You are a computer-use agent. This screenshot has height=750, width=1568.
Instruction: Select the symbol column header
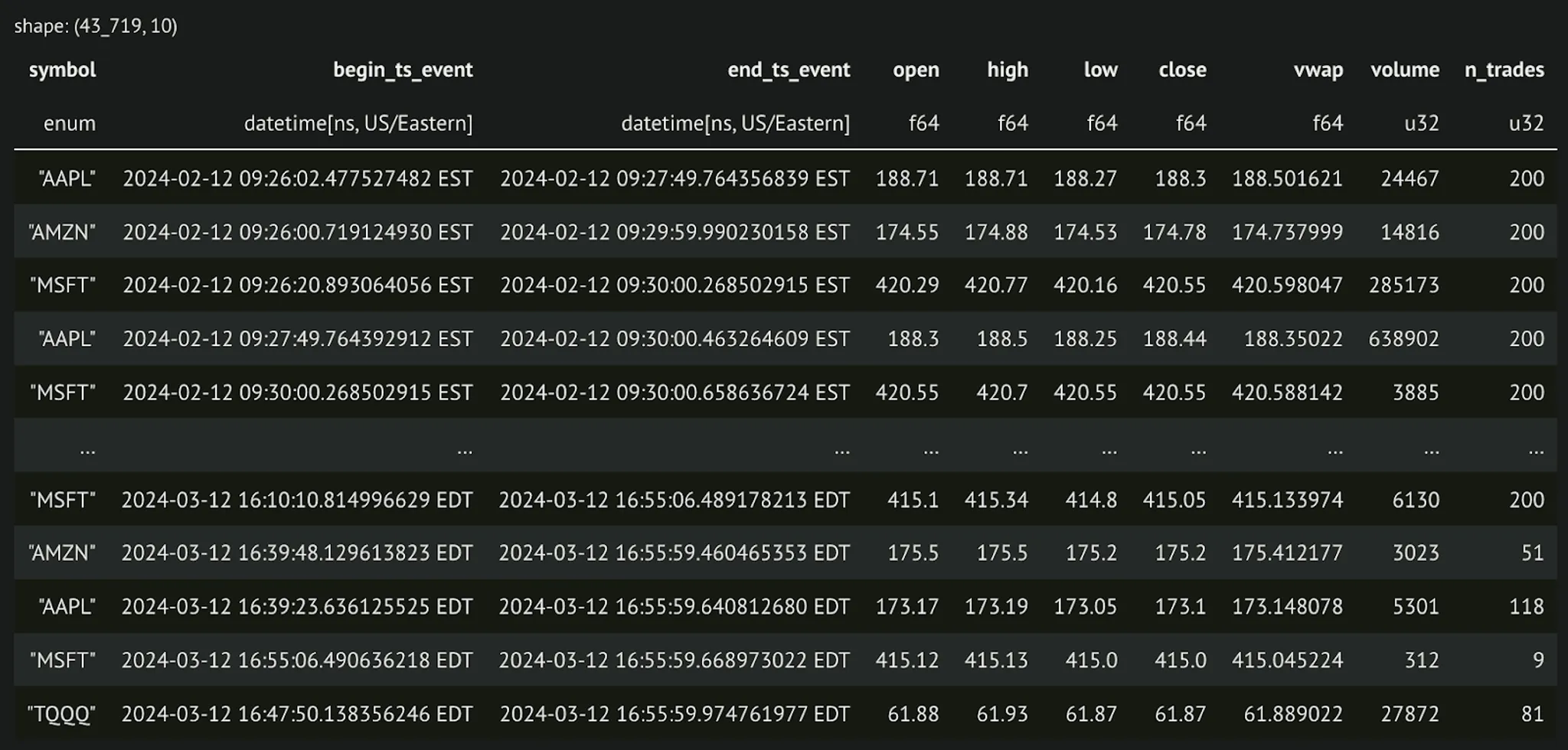63,70
